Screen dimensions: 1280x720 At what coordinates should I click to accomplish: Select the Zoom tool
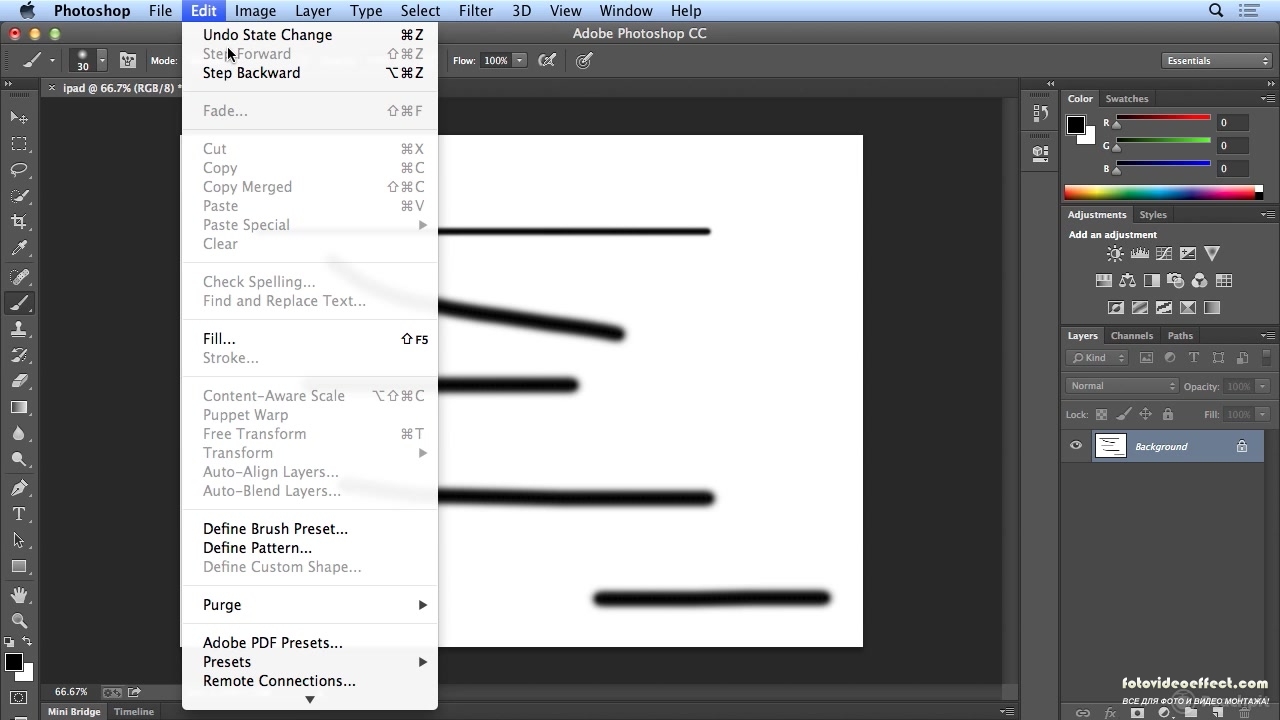[x=19, y=621]
